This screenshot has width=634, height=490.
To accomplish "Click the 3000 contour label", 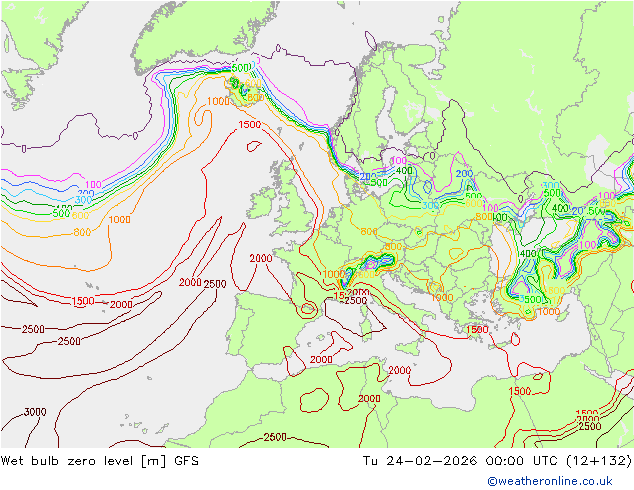I will pyautogui.click(x=35, y=412).
